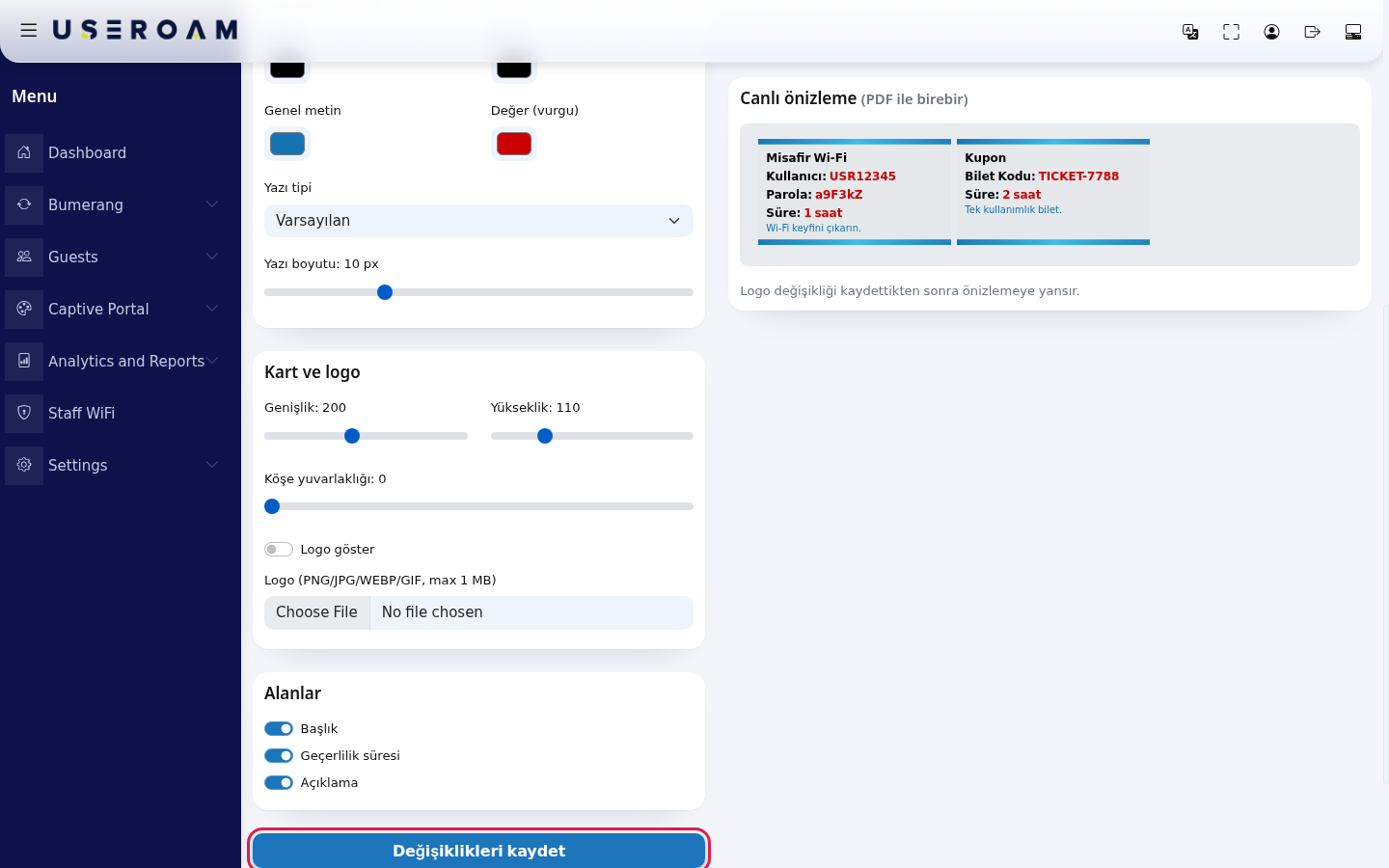Open the Yazı tipi Varsayılan dropdown
This screenshot has width=1389, height=868.
click(x=478, y=221)
